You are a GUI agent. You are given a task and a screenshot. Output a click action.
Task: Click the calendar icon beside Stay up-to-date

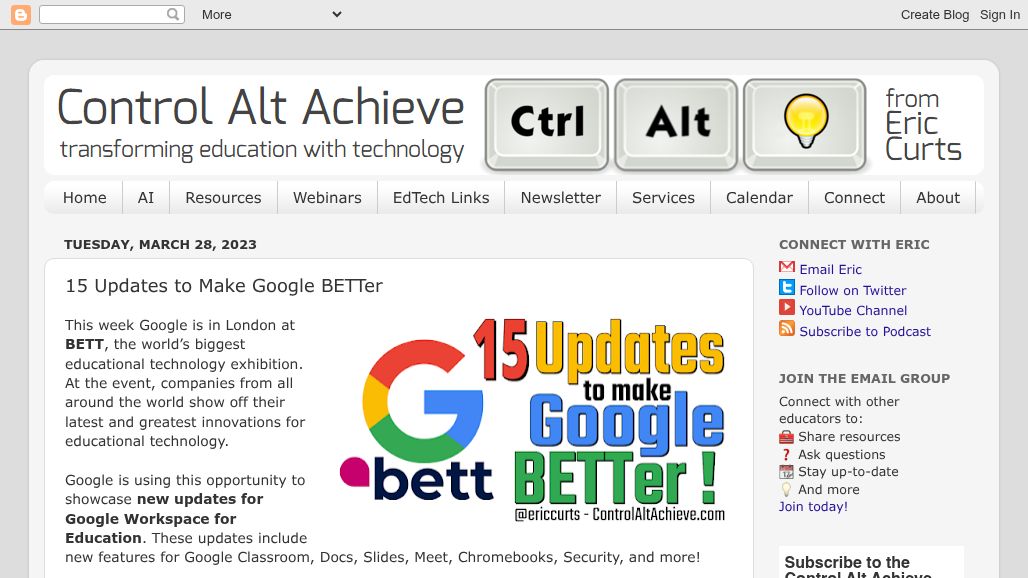click(786, 471)
